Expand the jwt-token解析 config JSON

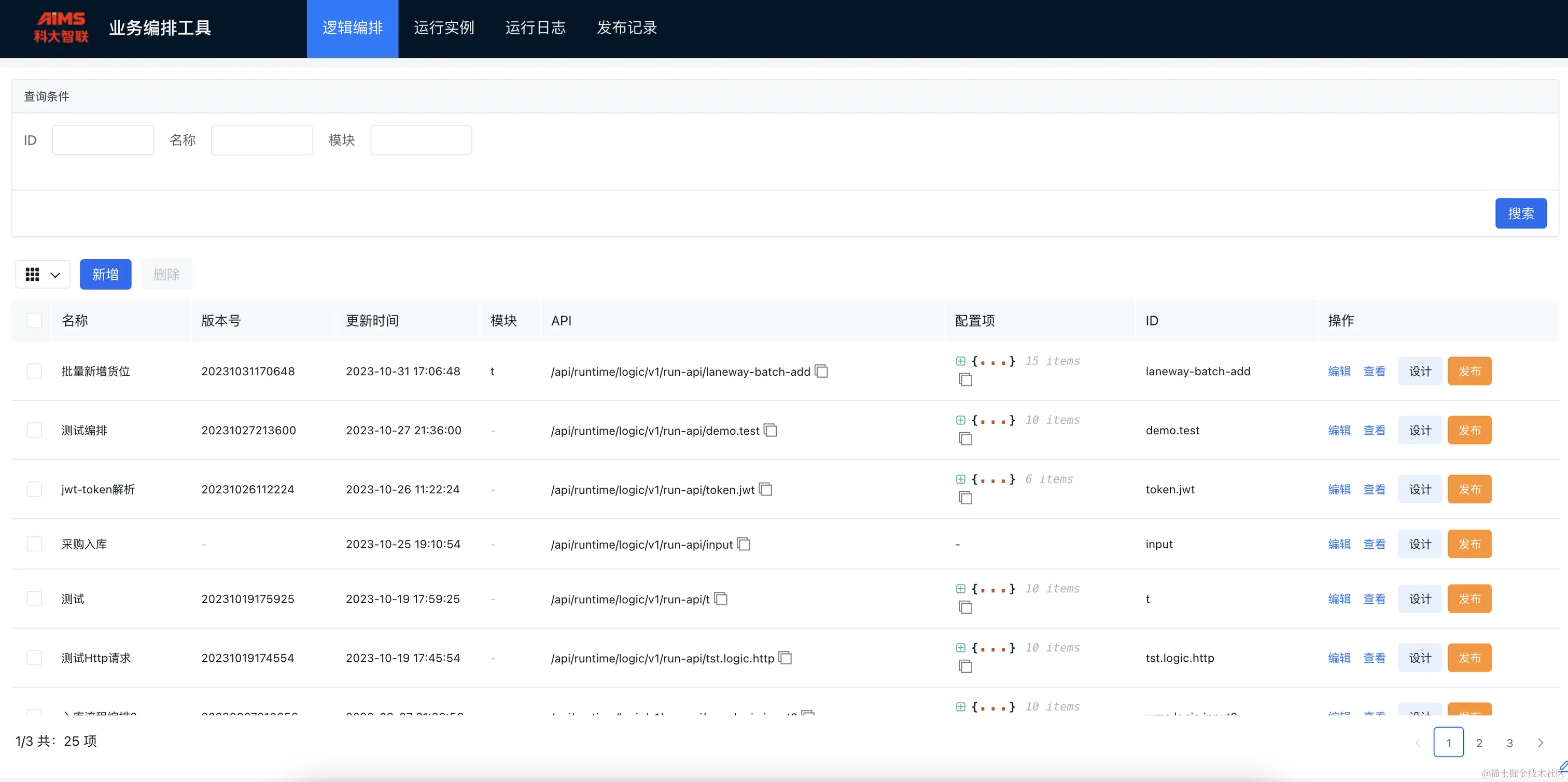pos(960,479)
